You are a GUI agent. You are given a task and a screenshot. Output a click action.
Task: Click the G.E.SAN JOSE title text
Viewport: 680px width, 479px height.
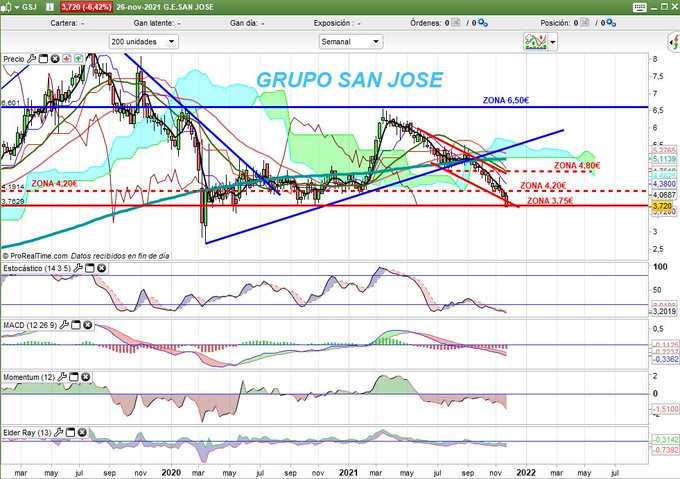coord(188,7)
